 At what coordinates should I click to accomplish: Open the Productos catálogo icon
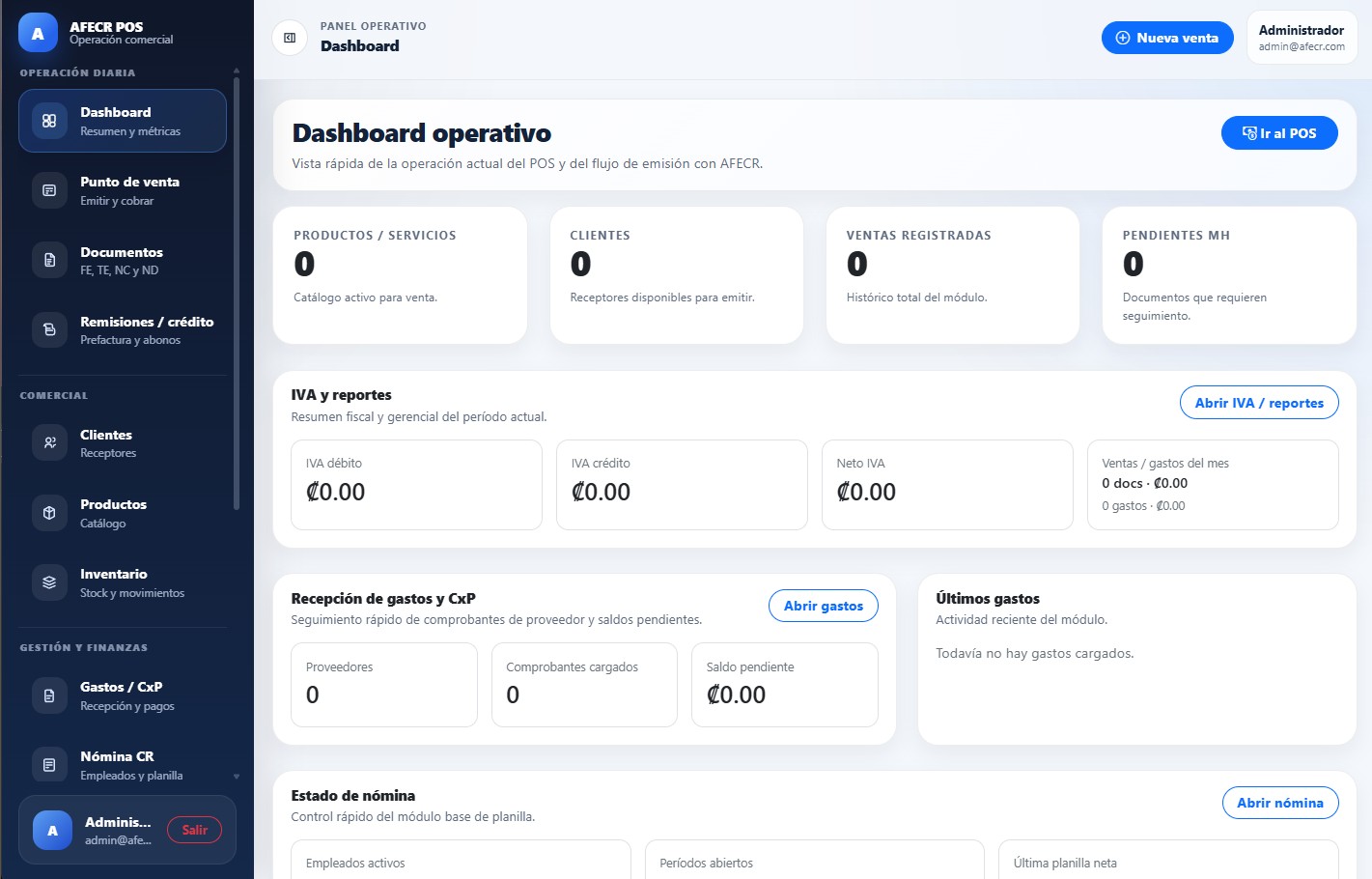pos(49,512)
